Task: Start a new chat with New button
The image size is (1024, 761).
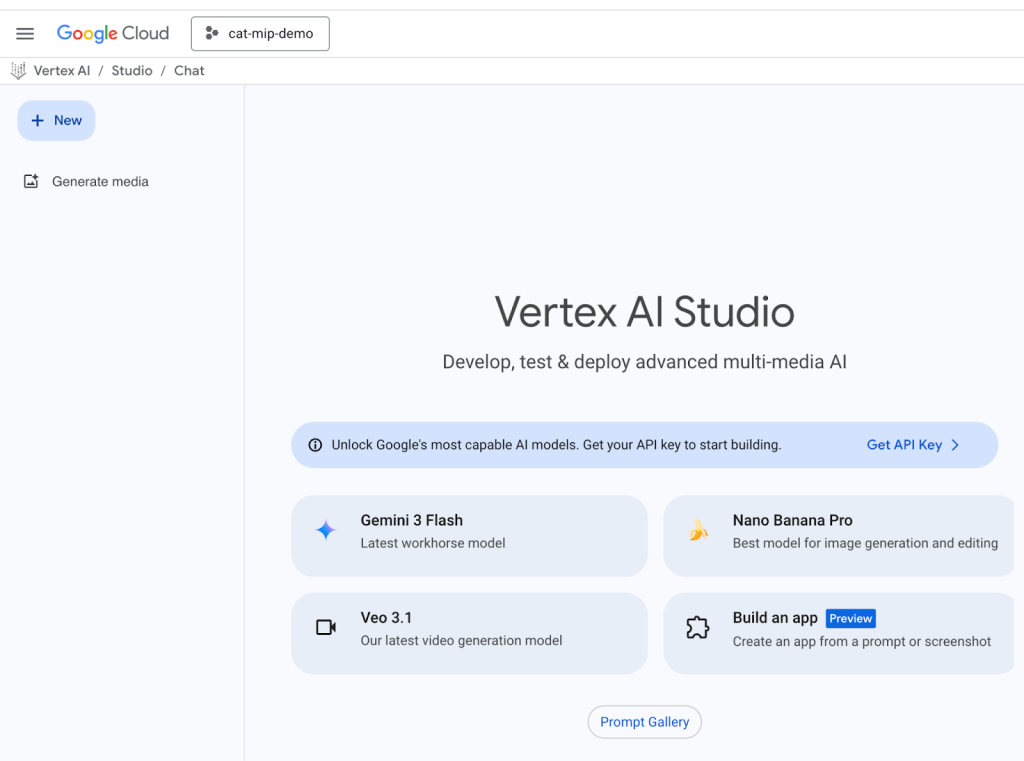Action: coord(56,120)
